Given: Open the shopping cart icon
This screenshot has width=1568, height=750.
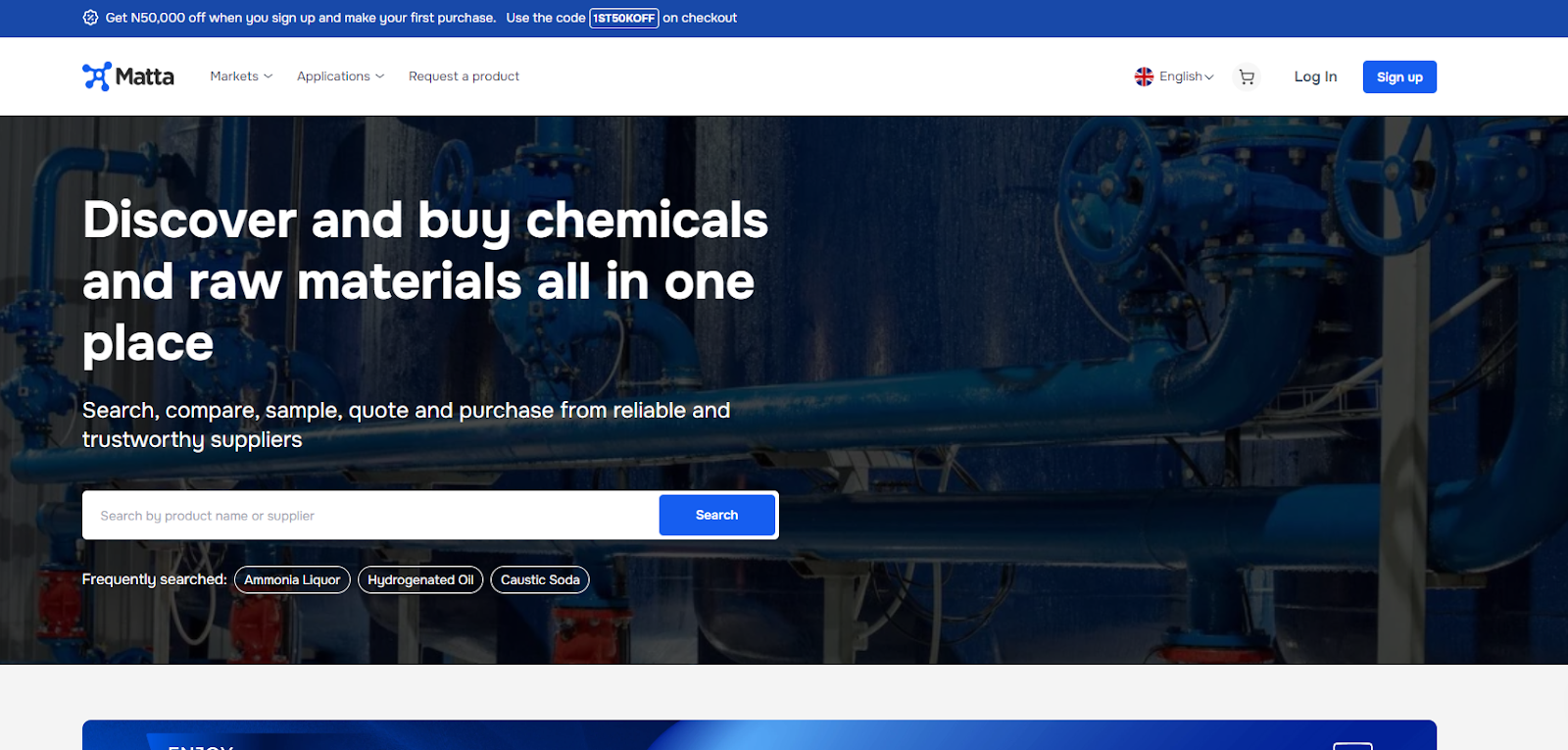Looking at the screenshot, I should 1247,76.
